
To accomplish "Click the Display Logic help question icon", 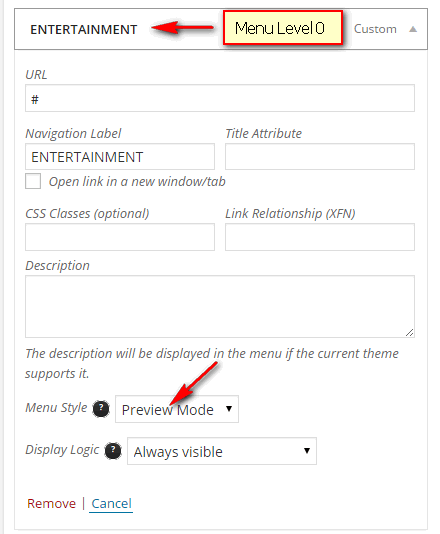I will [113, 451].
